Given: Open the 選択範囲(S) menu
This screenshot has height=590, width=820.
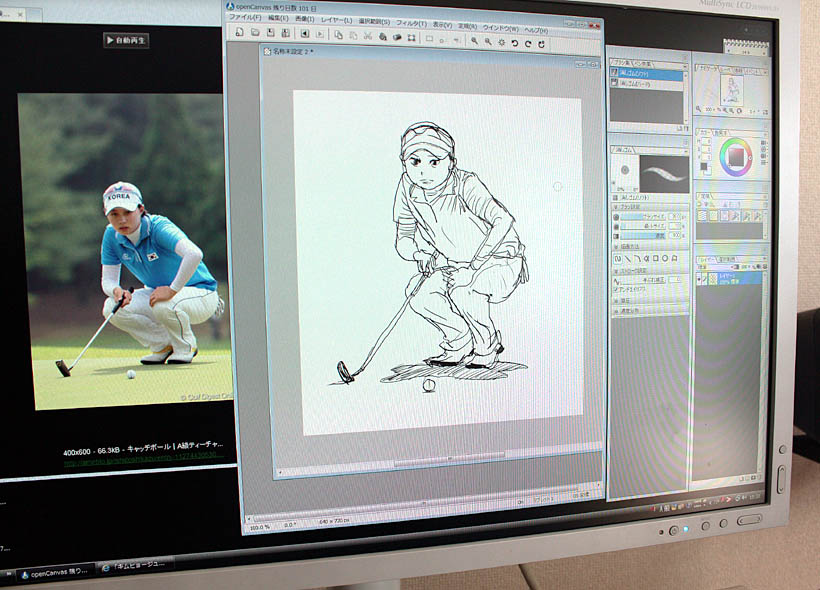Looking at the screenshot, I should point(374,22).
